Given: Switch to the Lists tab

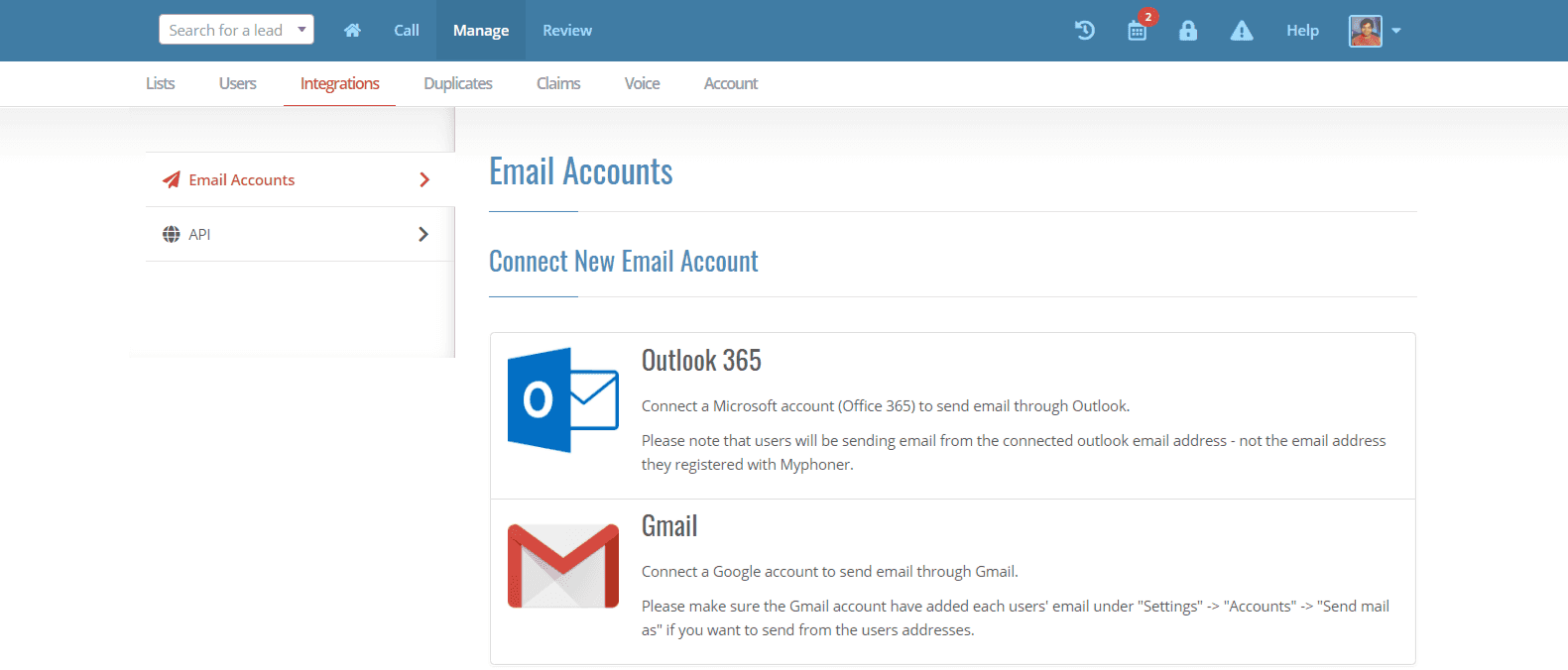Looking at the screenshot, I should (x=161, y=83).
